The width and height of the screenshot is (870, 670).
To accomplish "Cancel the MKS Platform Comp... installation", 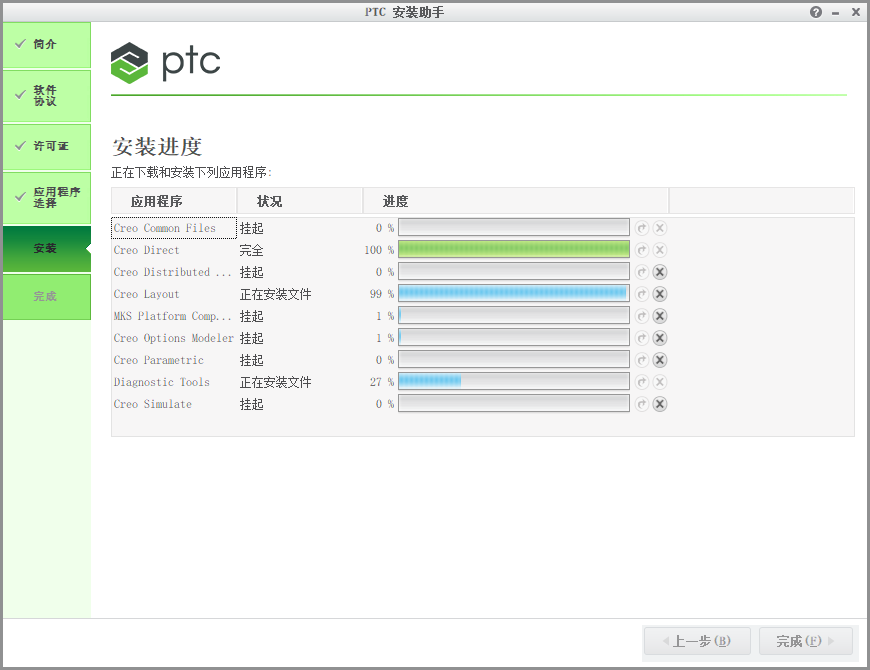I will pos(660,316).
